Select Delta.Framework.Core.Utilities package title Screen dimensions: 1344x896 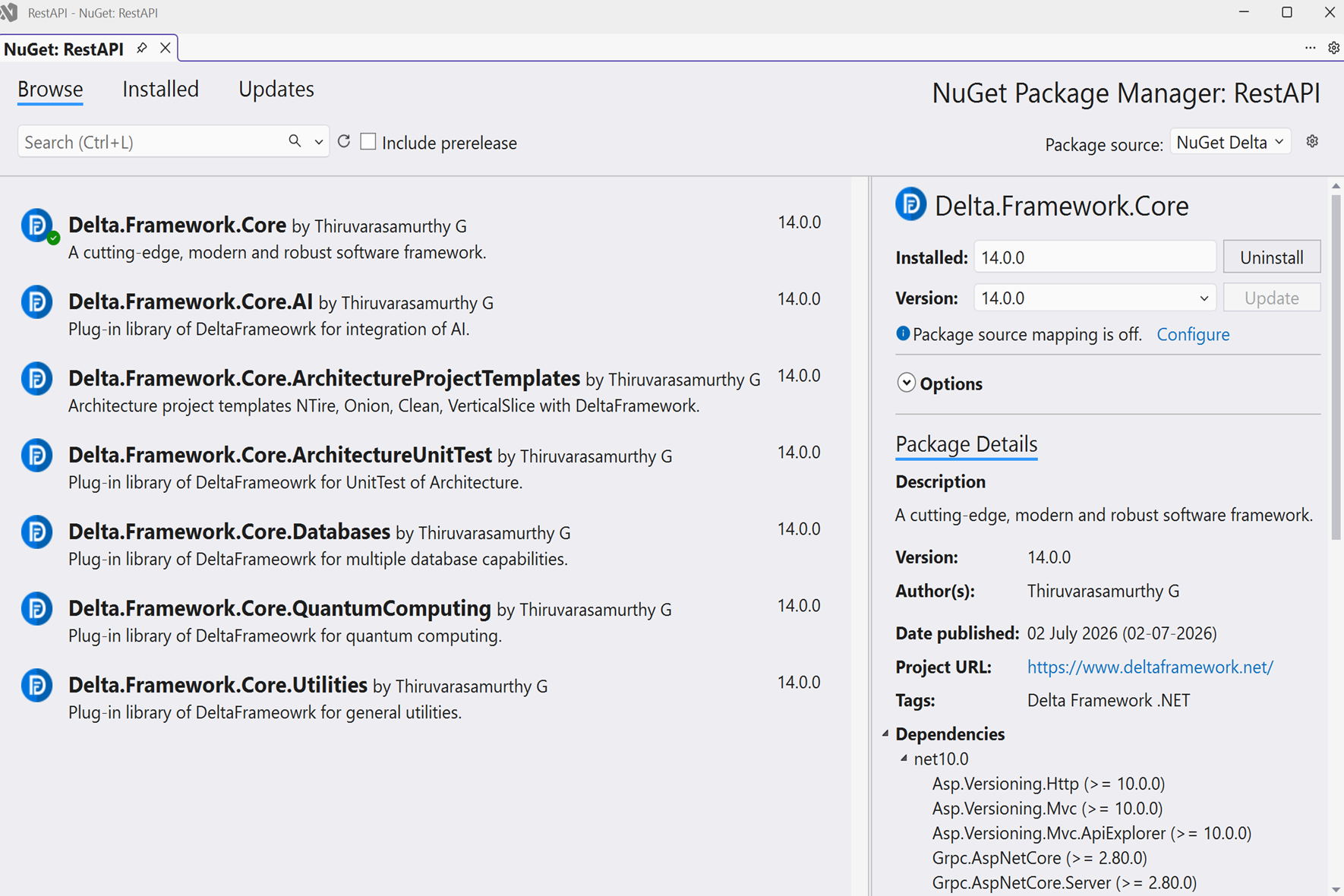218,685
